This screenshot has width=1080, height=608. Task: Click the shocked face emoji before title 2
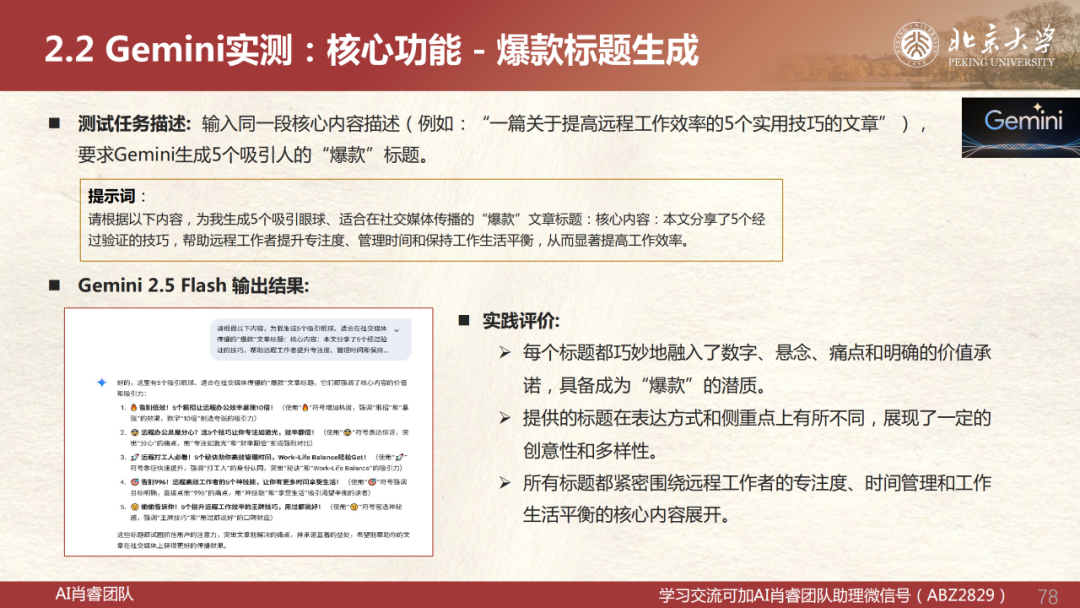(134, 432)
